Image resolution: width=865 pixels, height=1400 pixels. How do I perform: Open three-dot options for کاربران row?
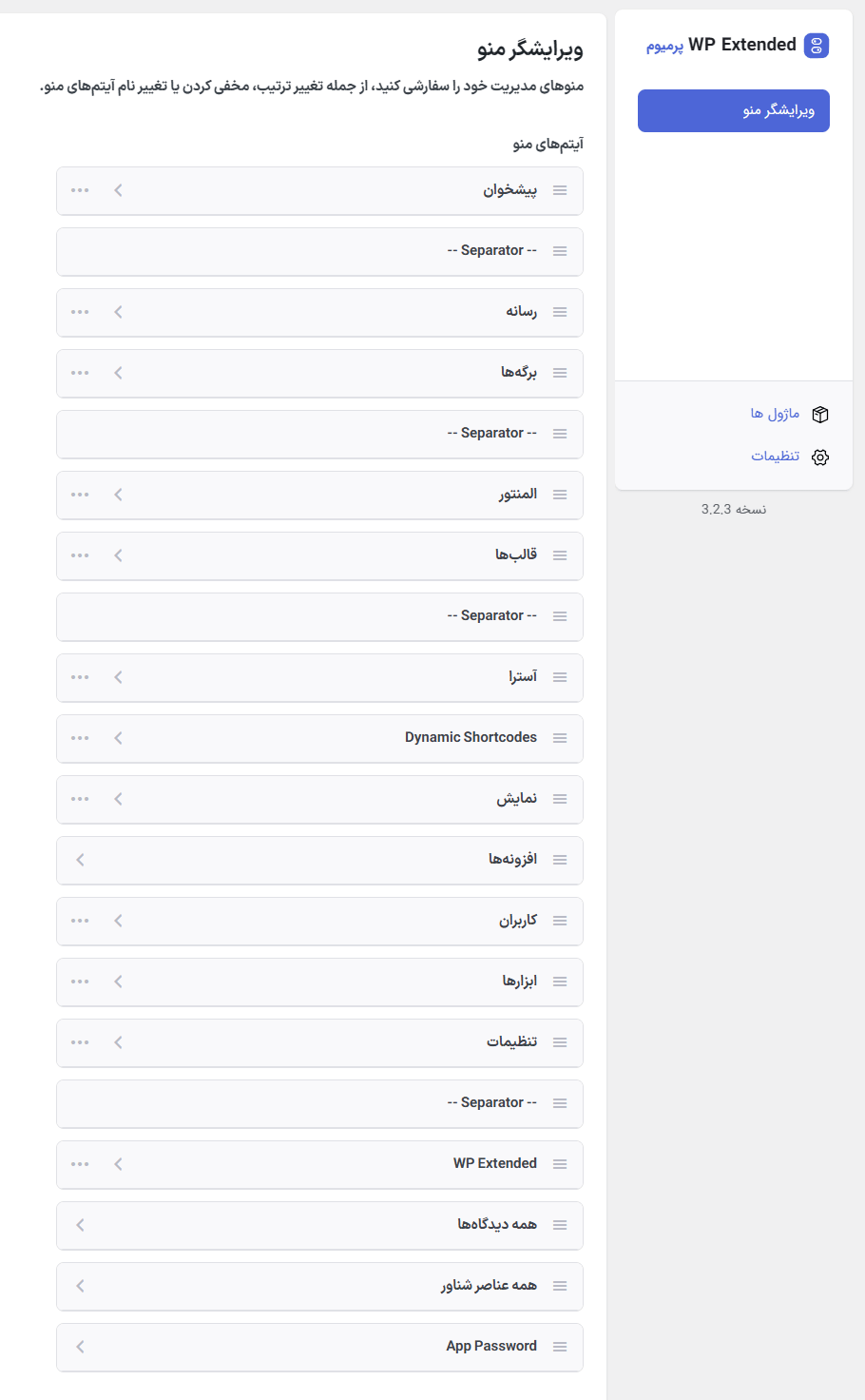point(80,922)
